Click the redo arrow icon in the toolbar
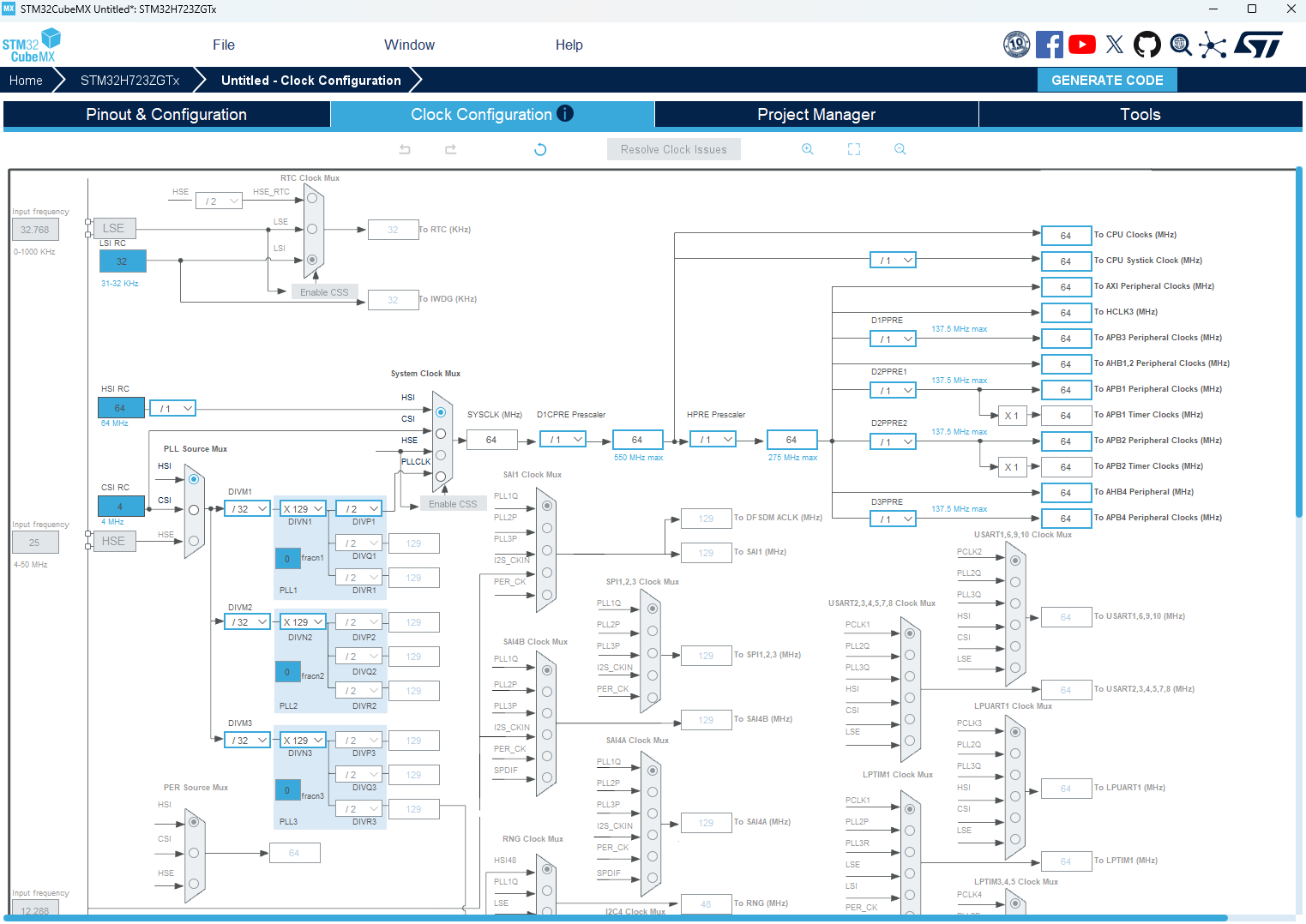Viewport: 1306px width, 924px height. coord(450,149)
